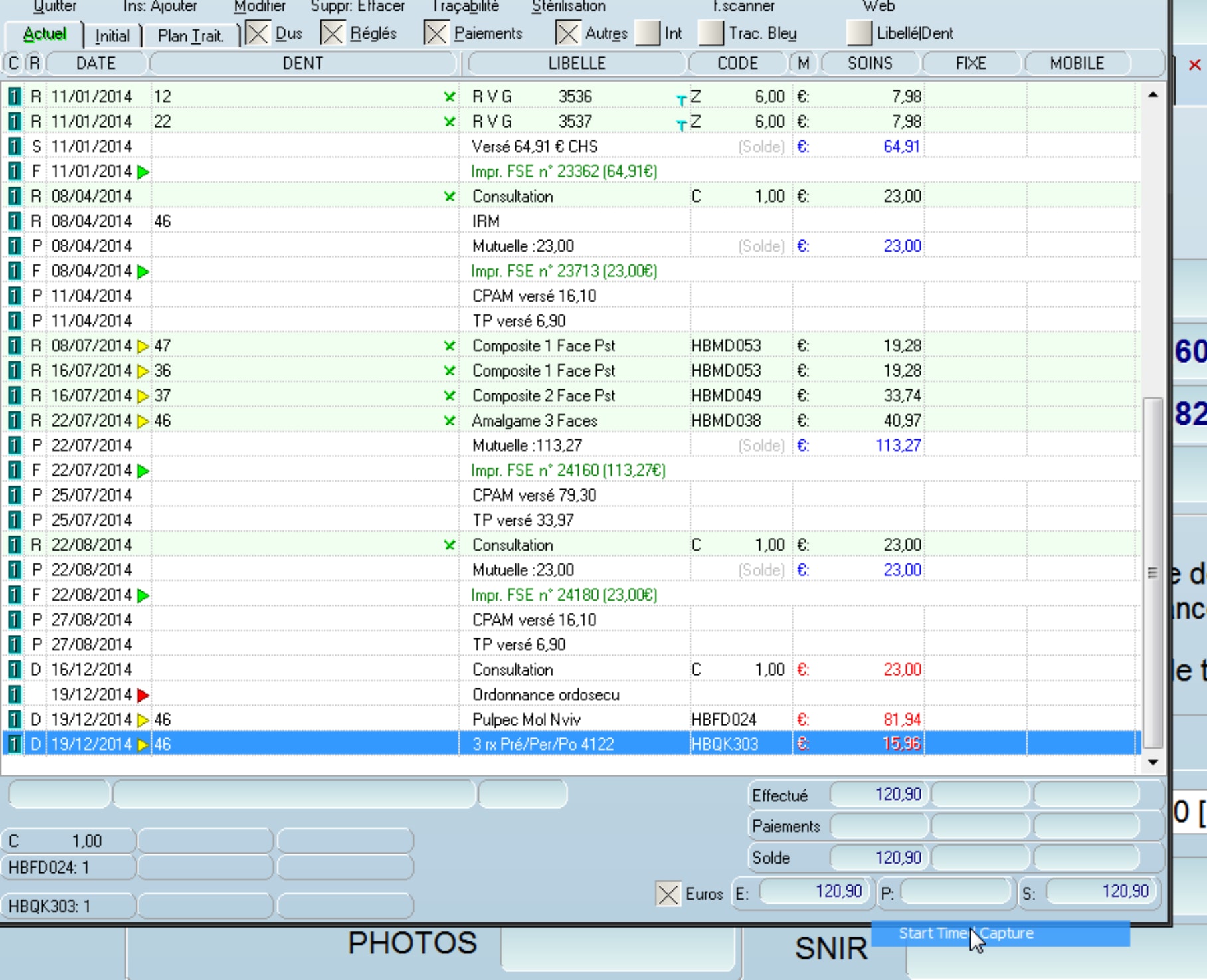Select the Consultation row dated 16/12/2014

pos(512,670)
